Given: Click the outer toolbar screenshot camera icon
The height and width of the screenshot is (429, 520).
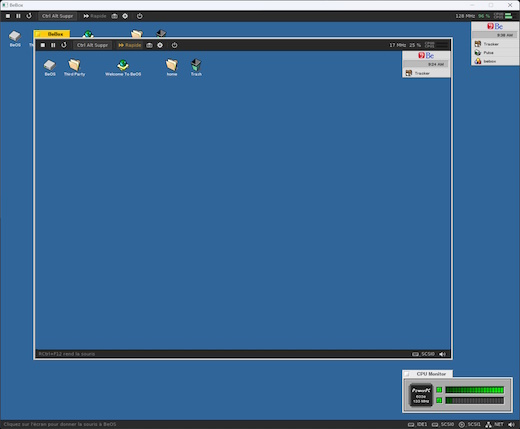Looking at the screenshot, I should pyautogui.click(x=114, y=16).
